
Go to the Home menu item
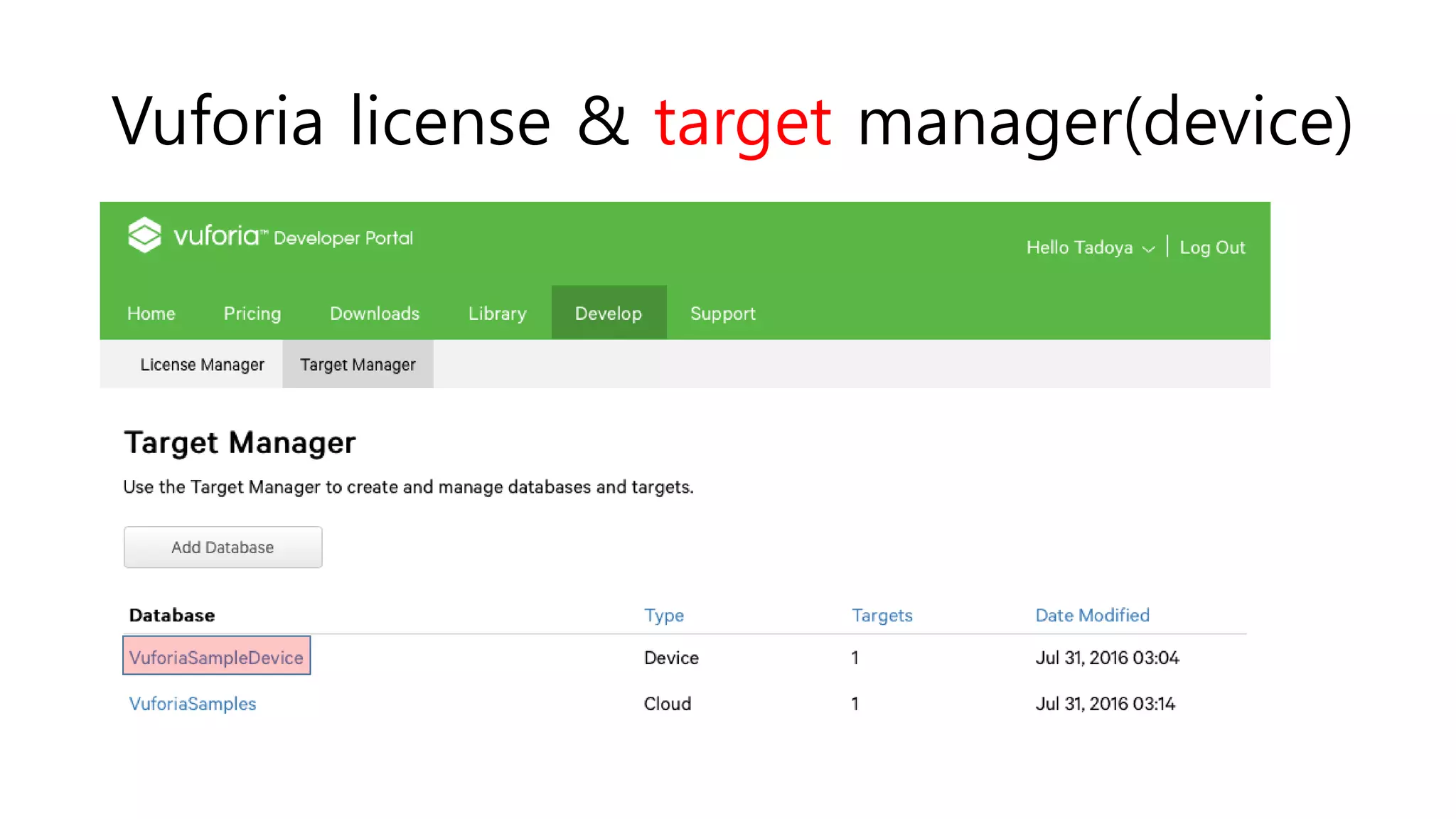151,314
